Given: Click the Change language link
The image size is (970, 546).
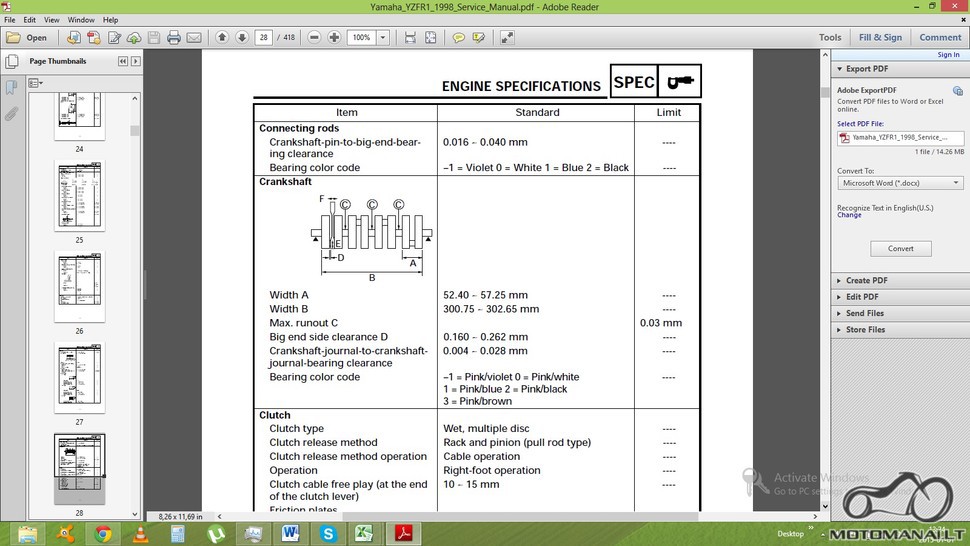Looking at the screenshot, I should tap(849, 215).
